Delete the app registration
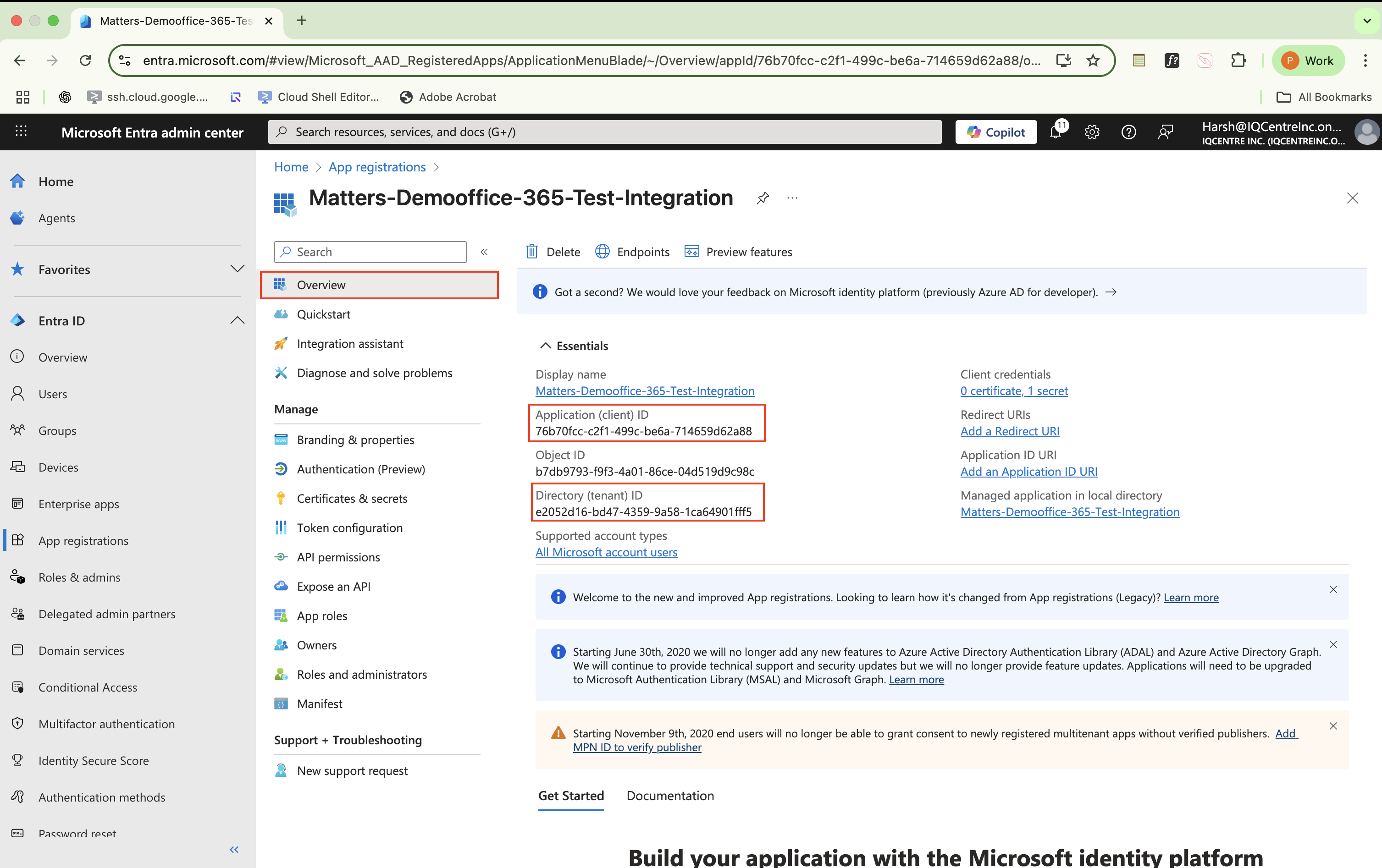Image resolution: width=1382 pixels, height=868 pixels. [x=553, y=252]
